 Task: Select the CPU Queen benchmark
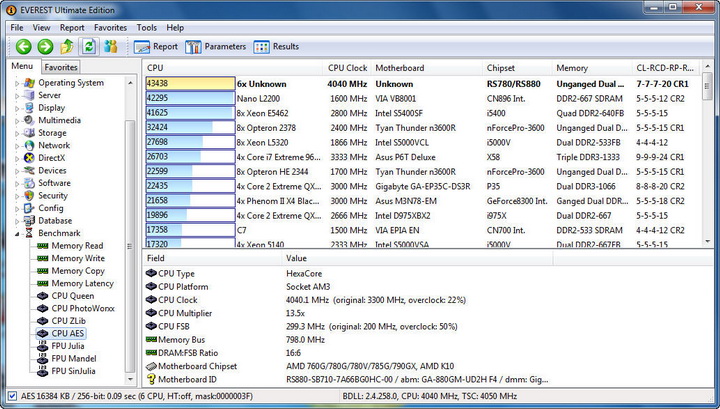point(73,296)
